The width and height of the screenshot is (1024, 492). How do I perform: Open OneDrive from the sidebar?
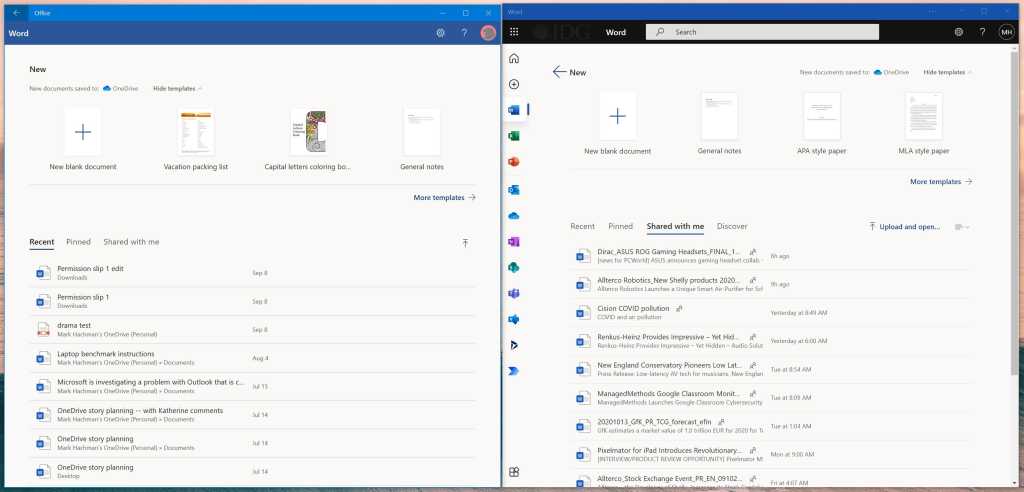coord(514,216)
